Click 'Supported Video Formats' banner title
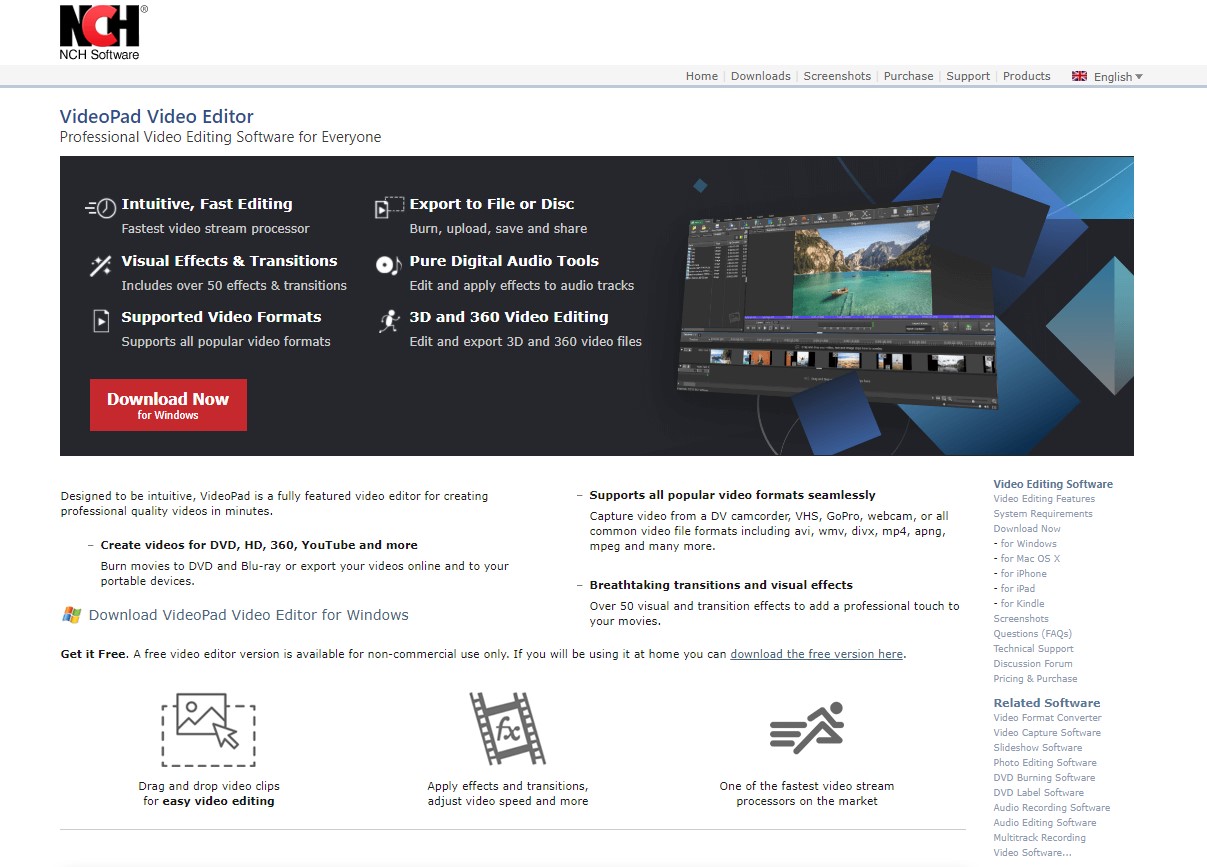 click(x=221, y=317)
